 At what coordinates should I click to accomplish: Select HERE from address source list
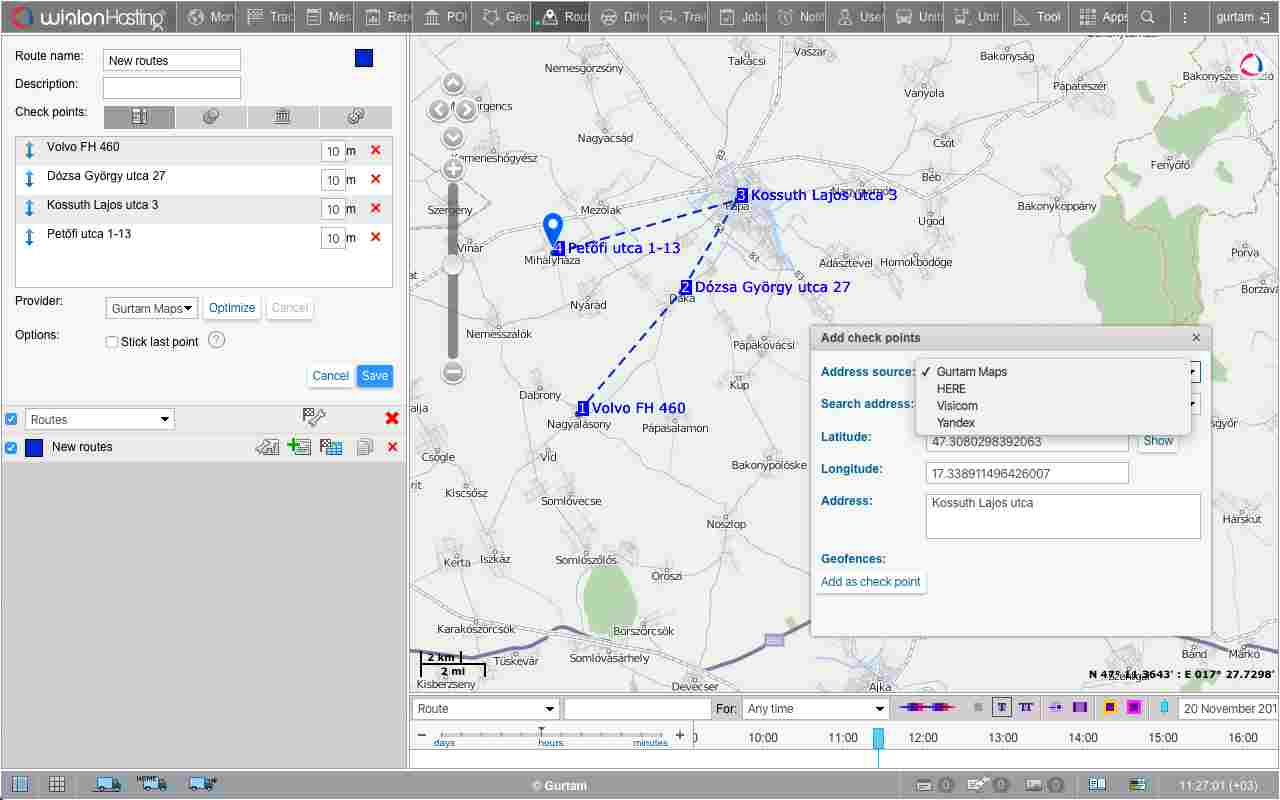pos(951,388)
